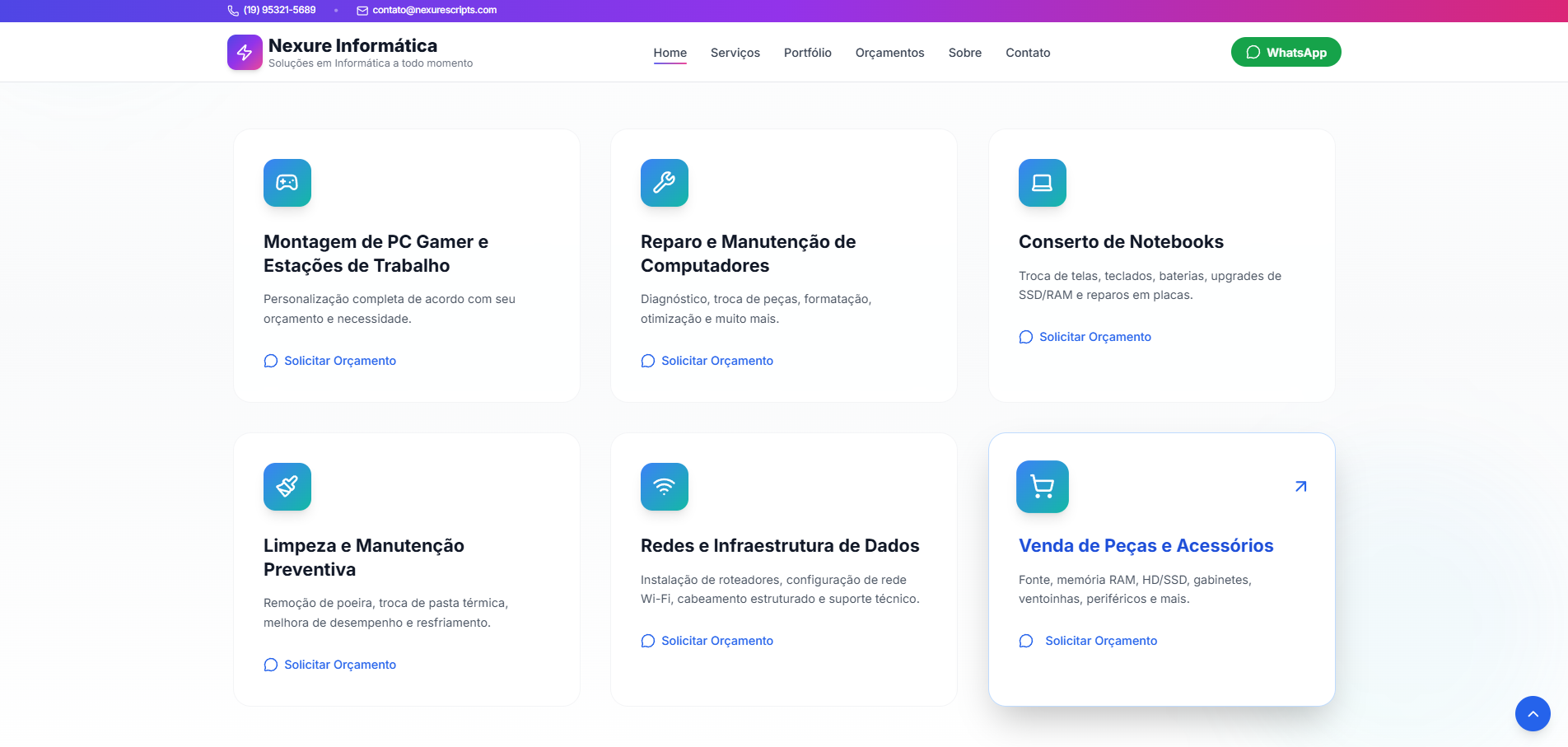This screenshot has width=1568, height=747.
Task: Click the laptop icon on Notebooks card
Action: 1043,183
